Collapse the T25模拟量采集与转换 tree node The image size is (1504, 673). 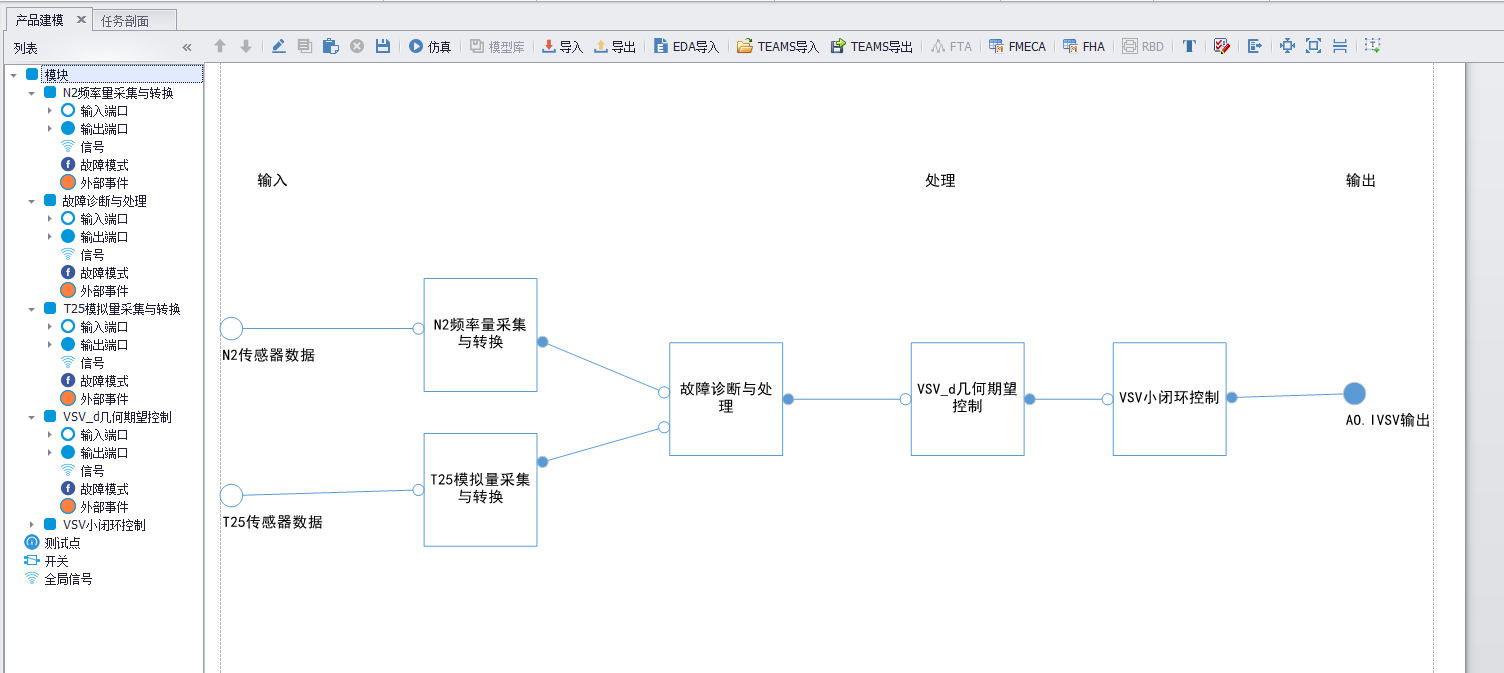(31, 309)
